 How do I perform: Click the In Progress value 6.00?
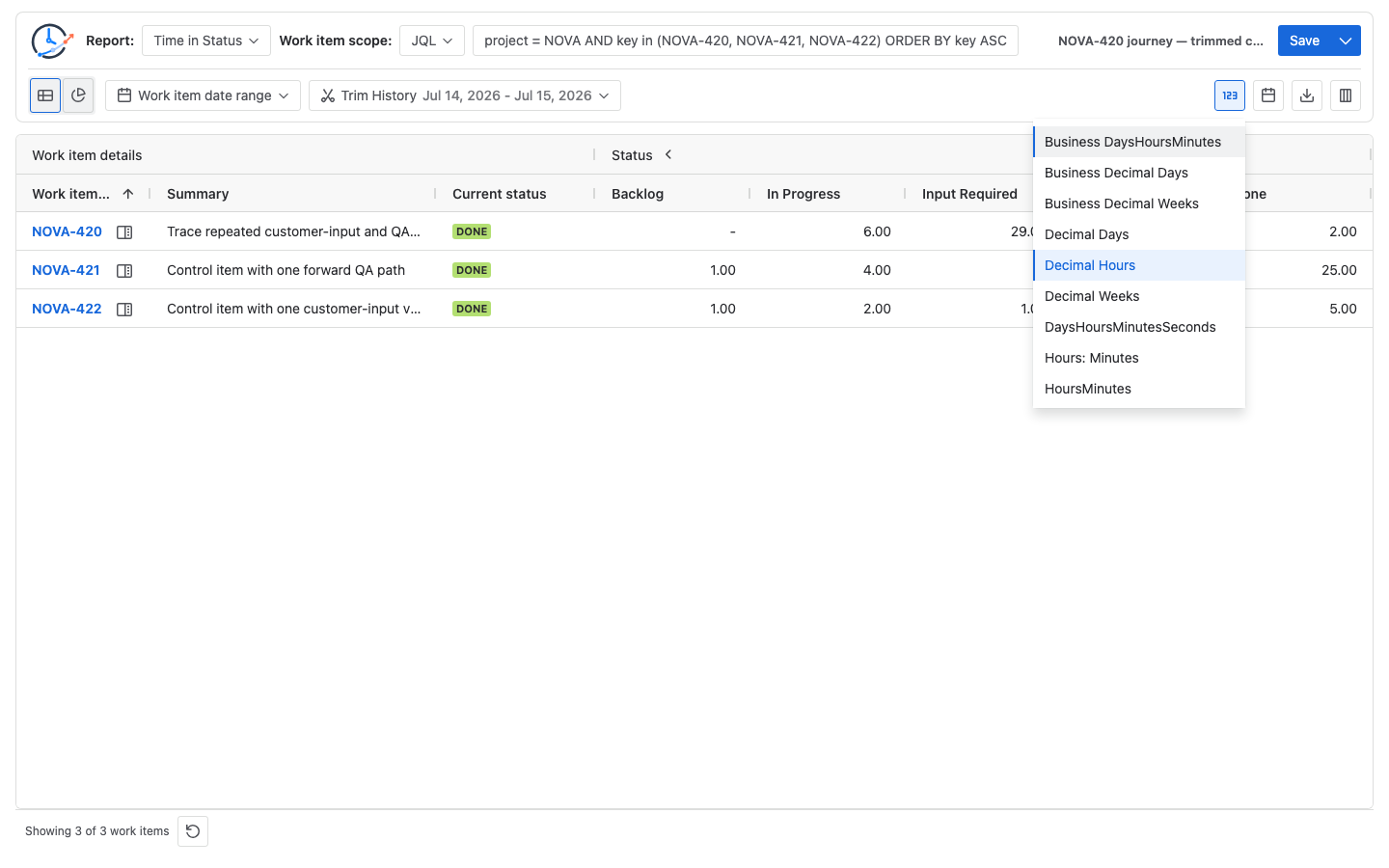tap(877, 231)
